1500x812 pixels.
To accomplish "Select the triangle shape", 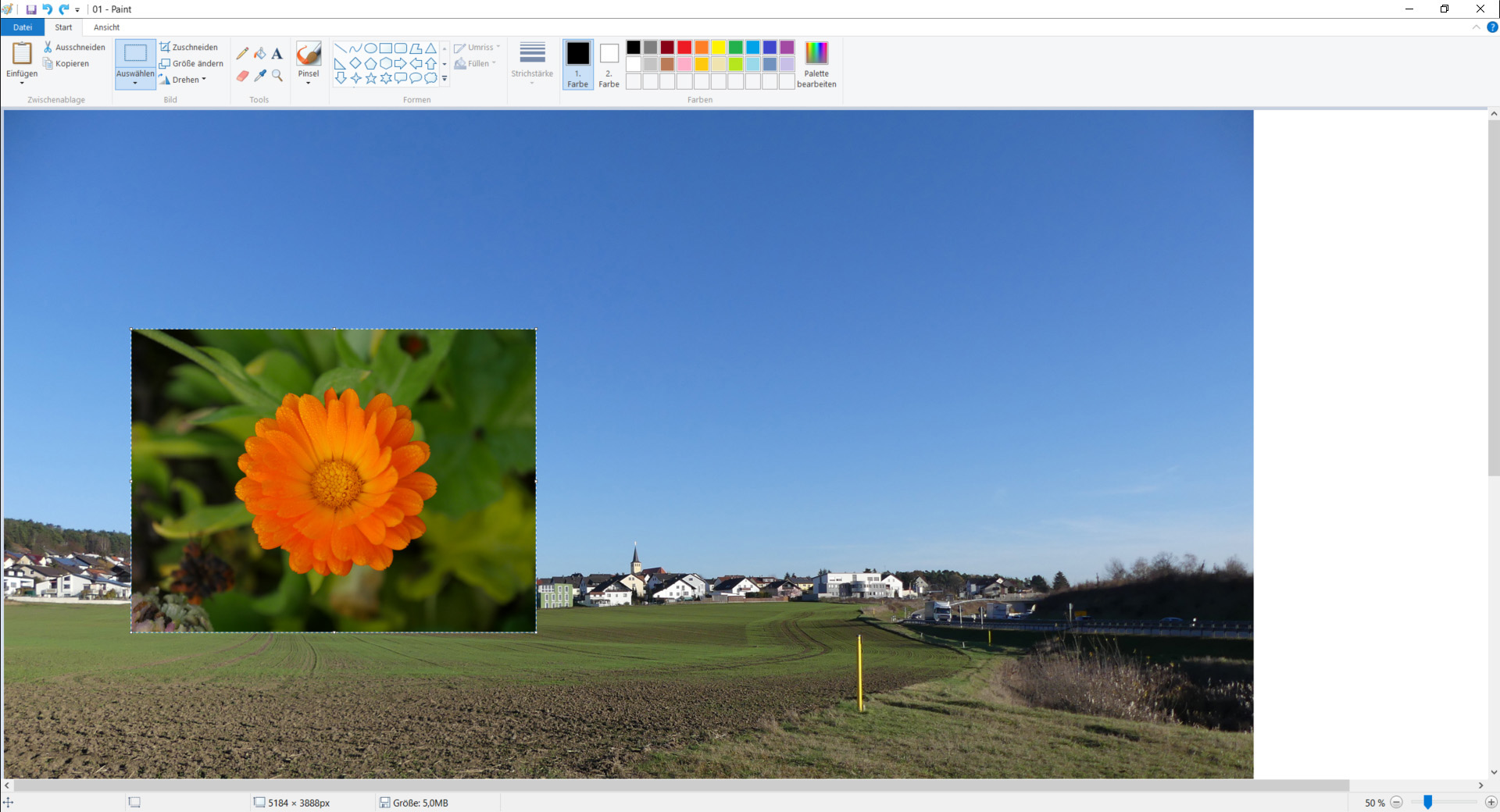I will pyautogui.click(x=430, y=48).
